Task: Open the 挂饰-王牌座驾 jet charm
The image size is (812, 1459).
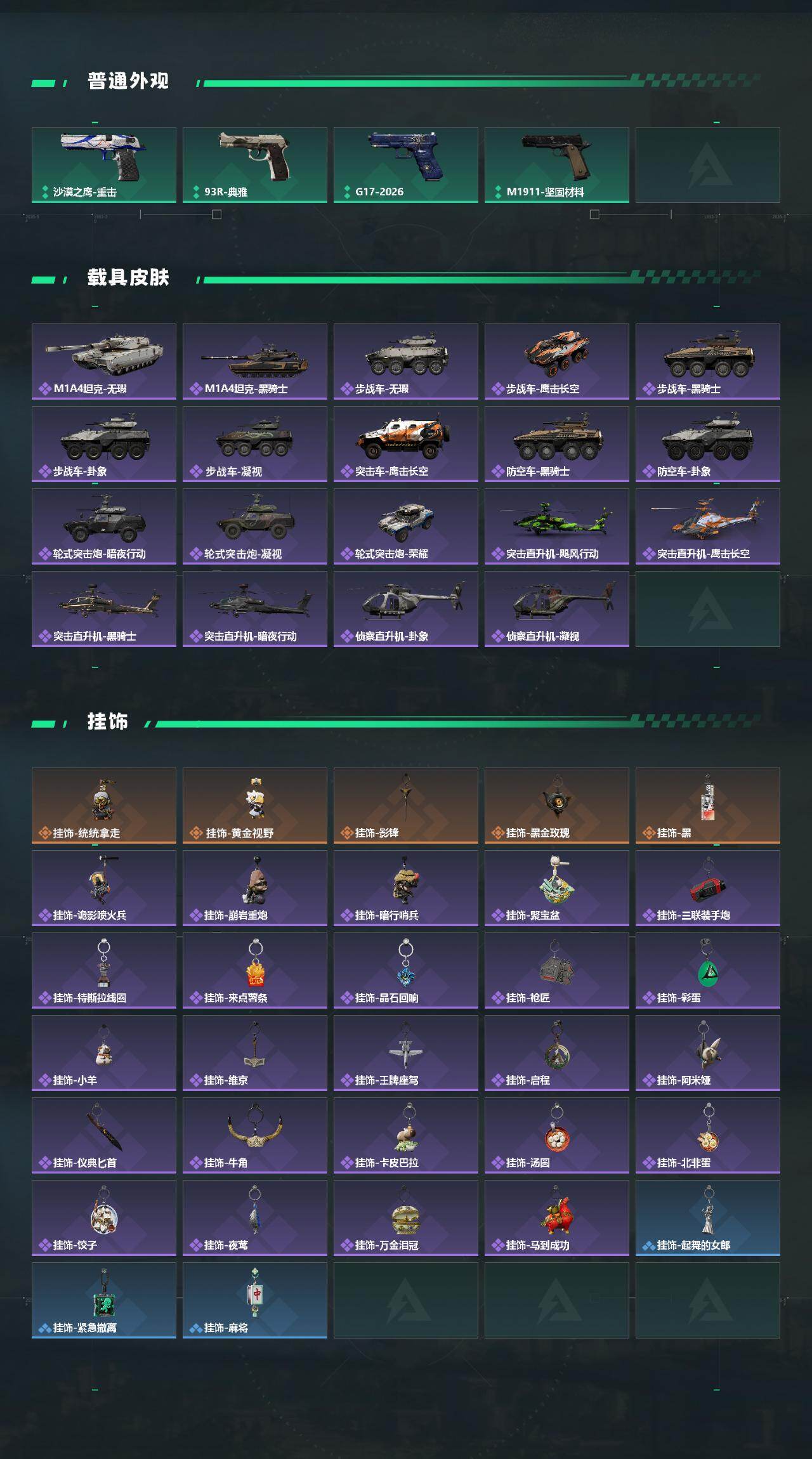Action: tap(406, 1053)
